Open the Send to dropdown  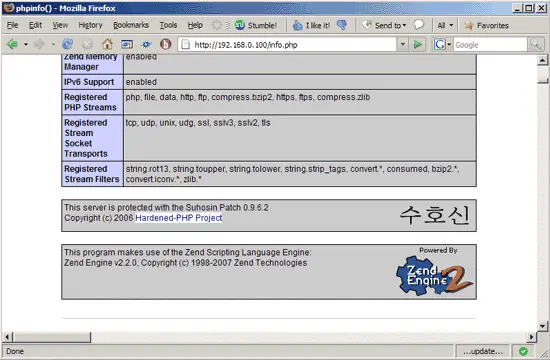pyautogui.click(x=384, y=25)
